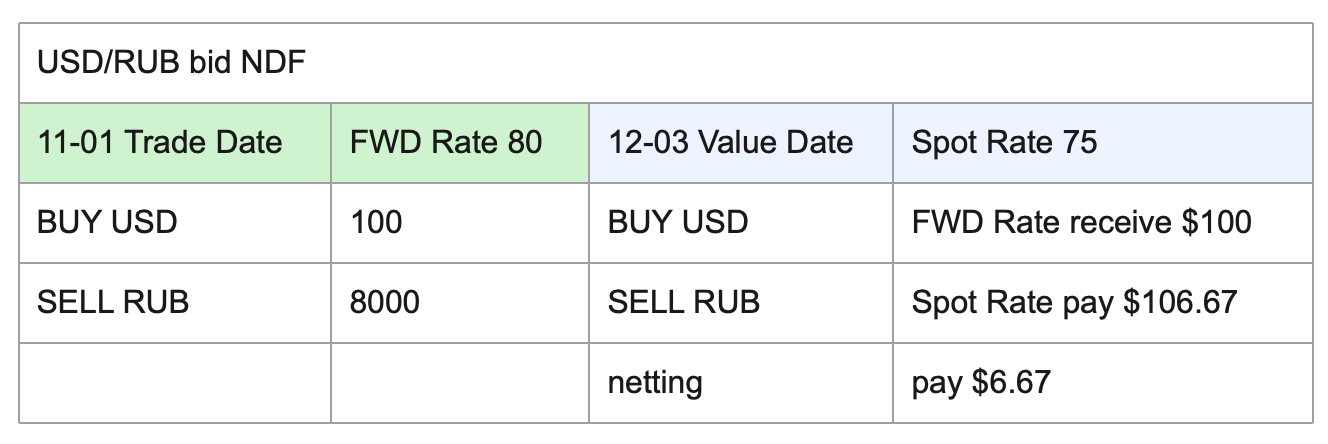
Task: Click the FWD Rate 80 header cell
Action: 445,142
